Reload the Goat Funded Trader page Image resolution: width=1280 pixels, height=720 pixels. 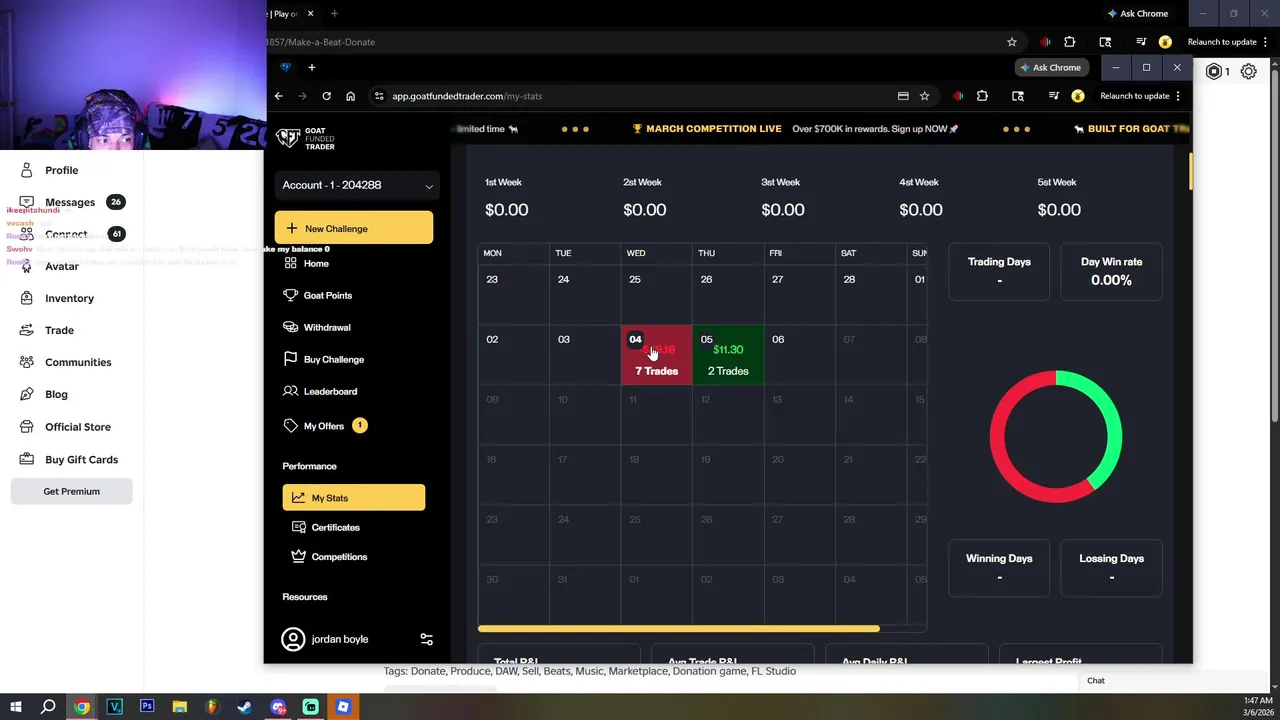tap(326, 96)
